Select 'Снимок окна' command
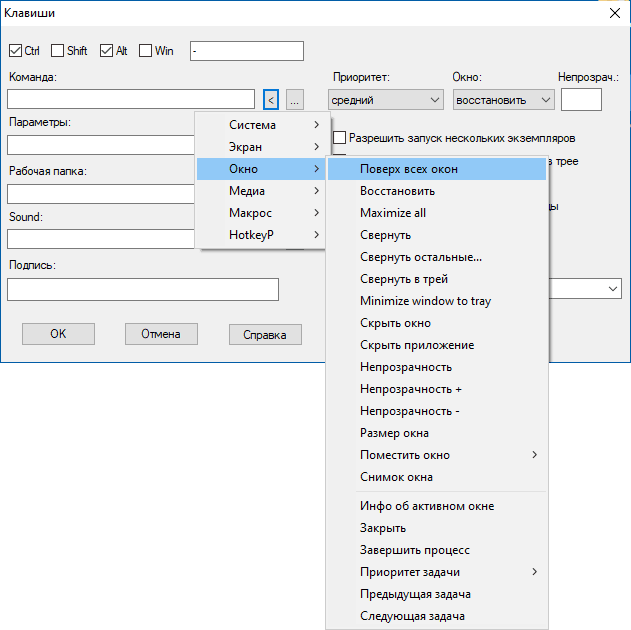The image size is (631, 630). (x=437, y=477)
